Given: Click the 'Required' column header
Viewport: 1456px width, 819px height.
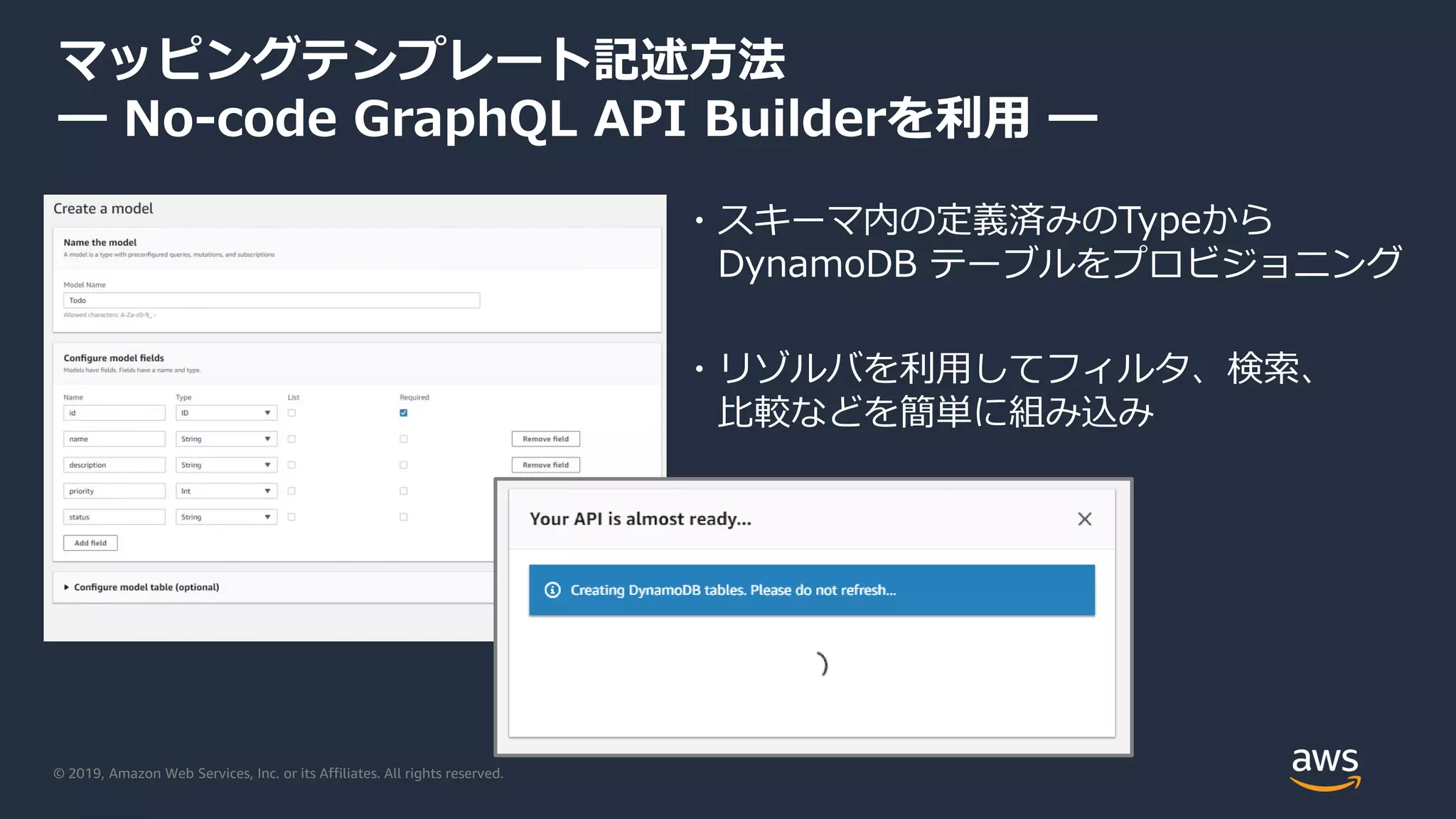Looking at the screenshot, I should pyautogui.click(x=414, y=397).
